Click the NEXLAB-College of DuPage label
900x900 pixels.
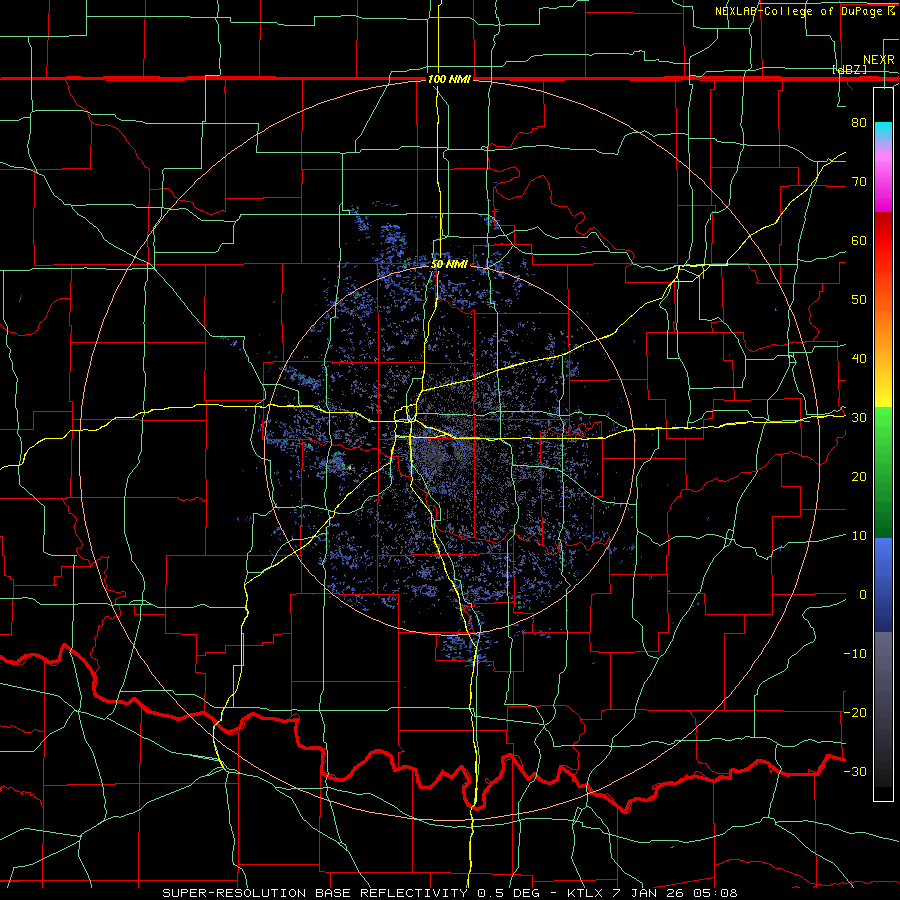click(804, 11)
